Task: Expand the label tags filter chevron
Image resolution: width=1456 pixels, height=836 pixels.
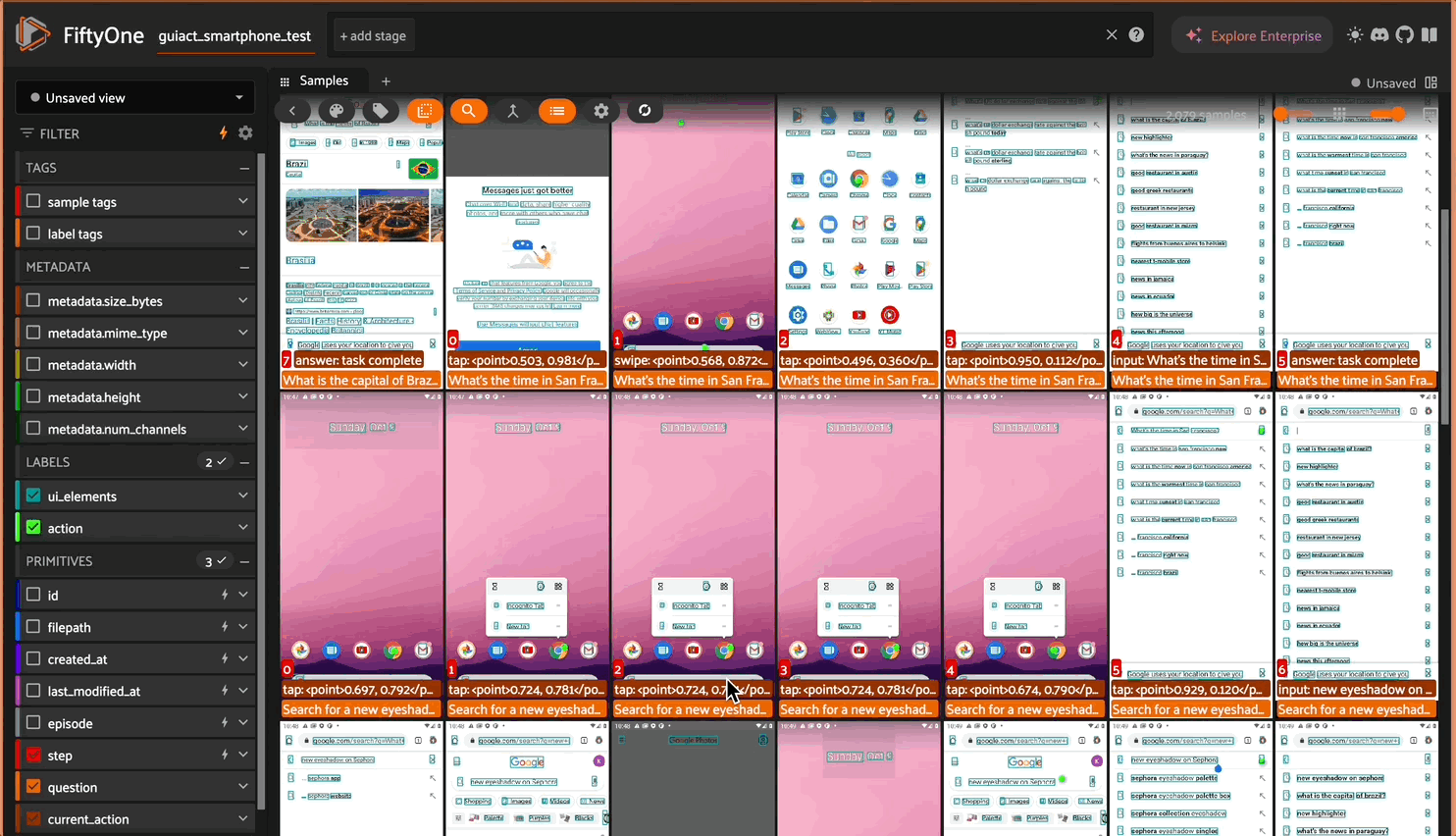Action: pyautogui.click(x=242, y=234)
